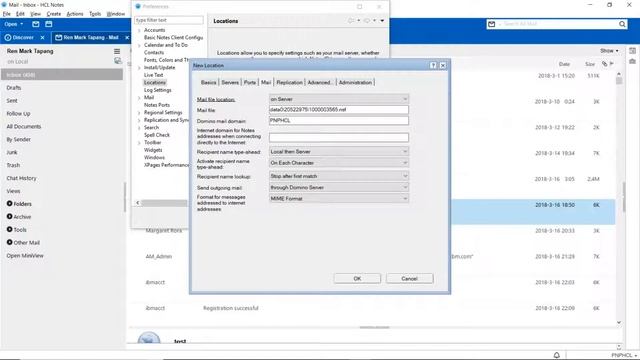Click the Open dropdown in blue toolbar
Image resolution: width=640 pixels, height=360 pixels.
click(13, 24)
